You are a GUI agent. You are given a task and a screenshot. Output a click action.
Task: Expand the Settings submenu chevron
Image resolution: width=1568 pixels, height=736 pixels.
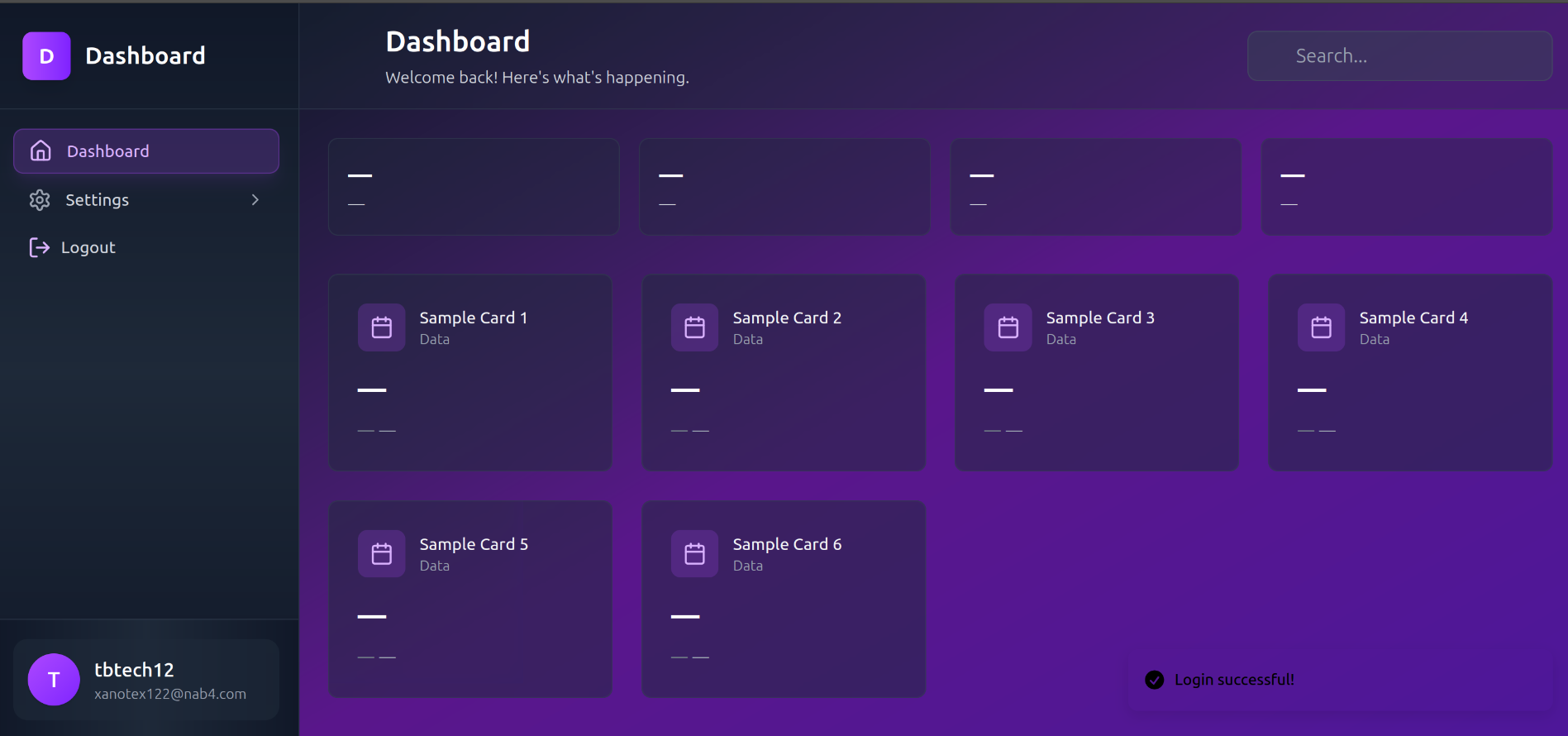coord(255,200)
